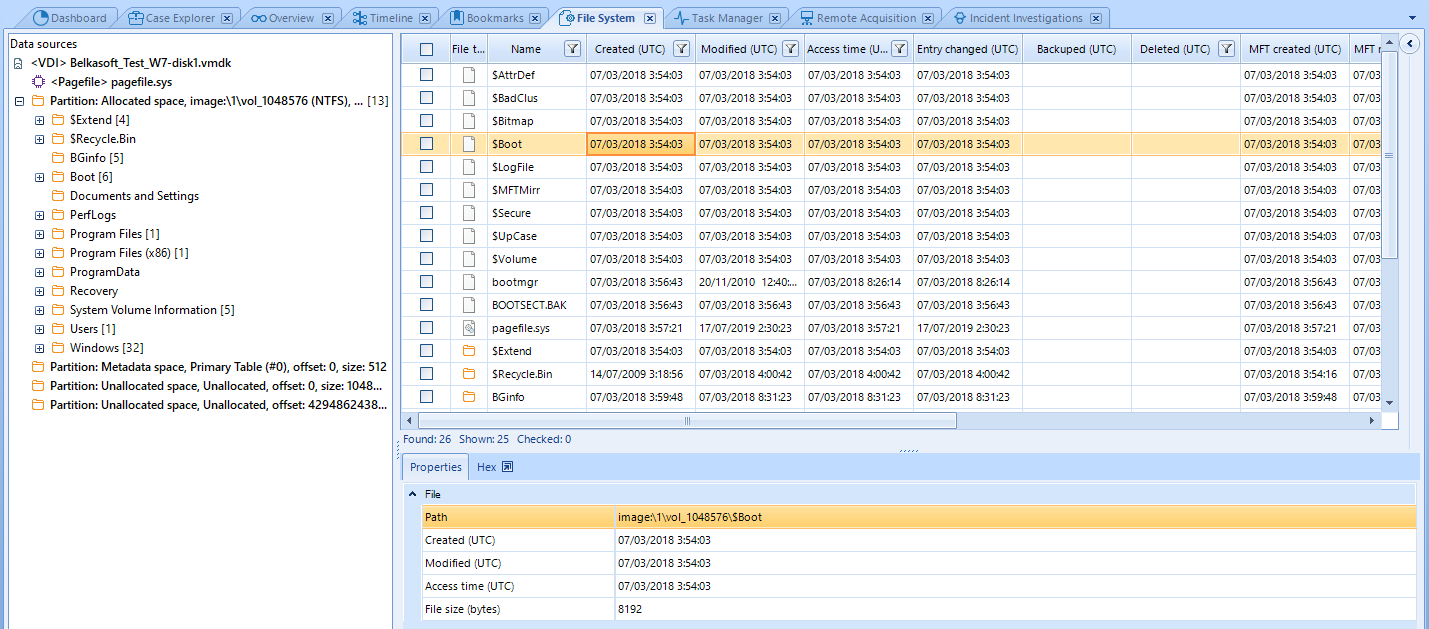Expand the Windows [32] folder node
Screen dimensions: 1429x629
point(39,348)
